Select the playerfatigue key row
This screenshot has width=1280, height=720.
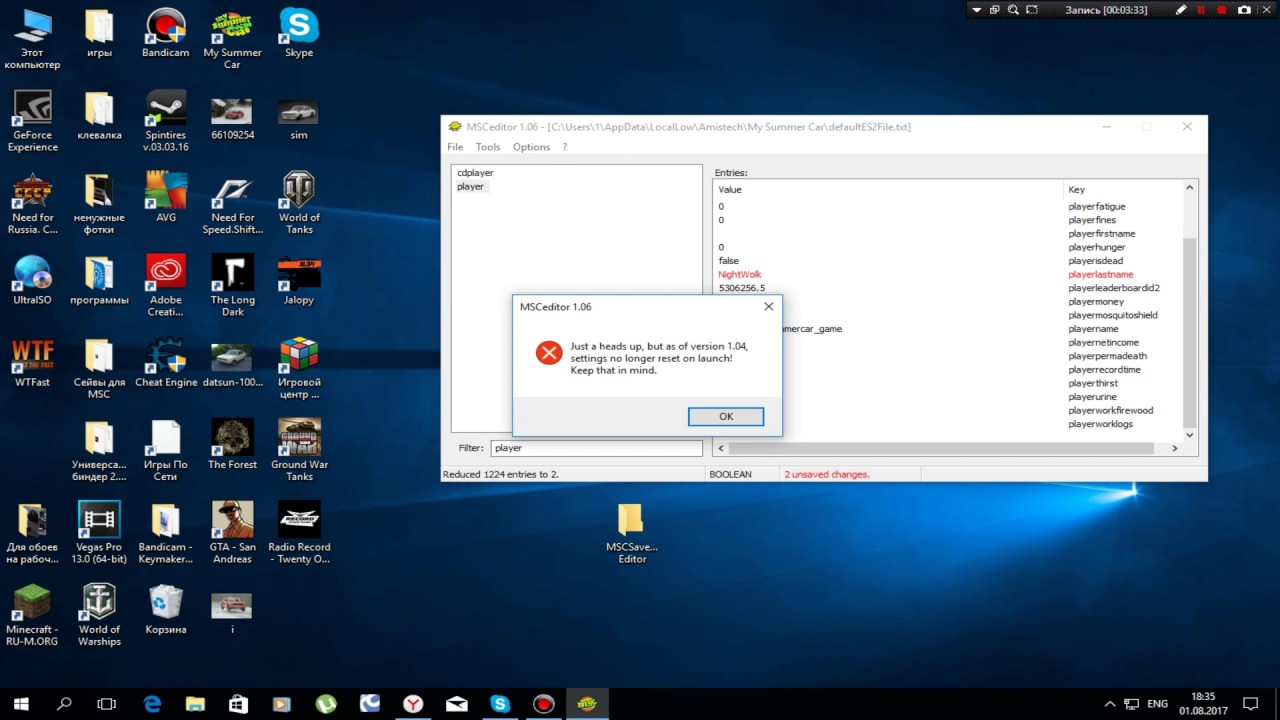1096,206
